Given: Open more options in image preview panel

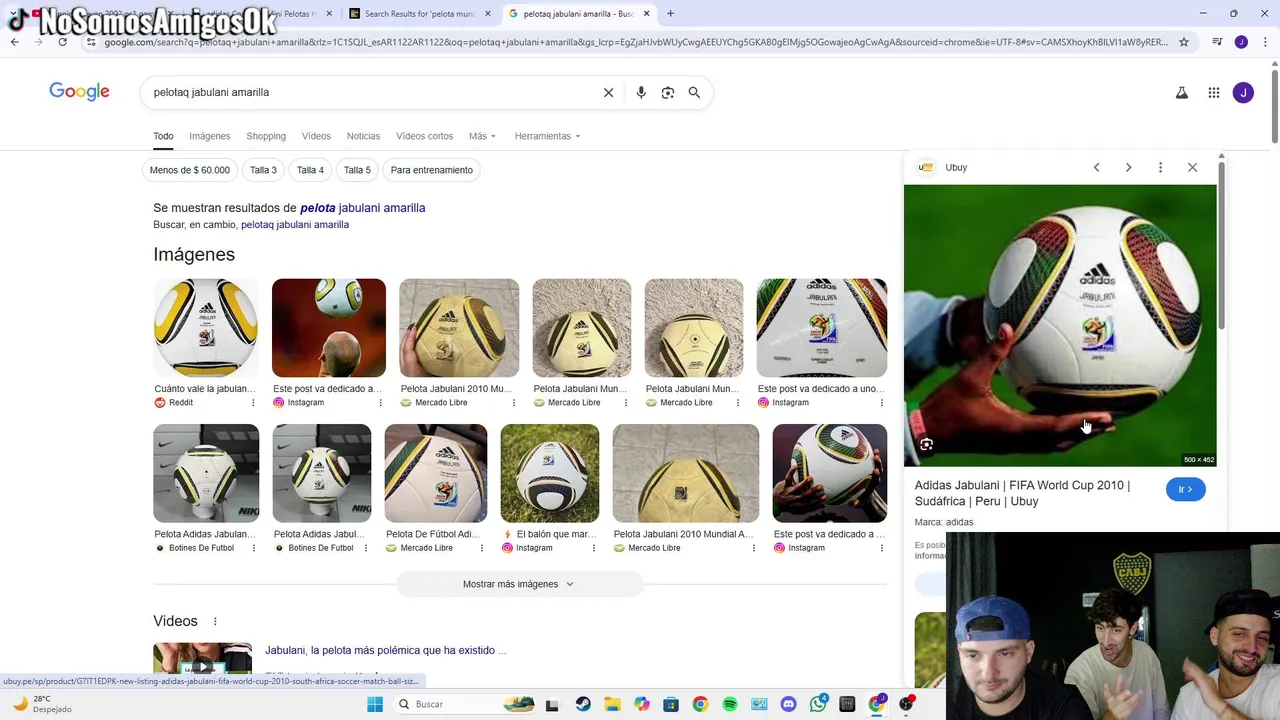Looking at the screenshot, I should [x=1160, y=167].
